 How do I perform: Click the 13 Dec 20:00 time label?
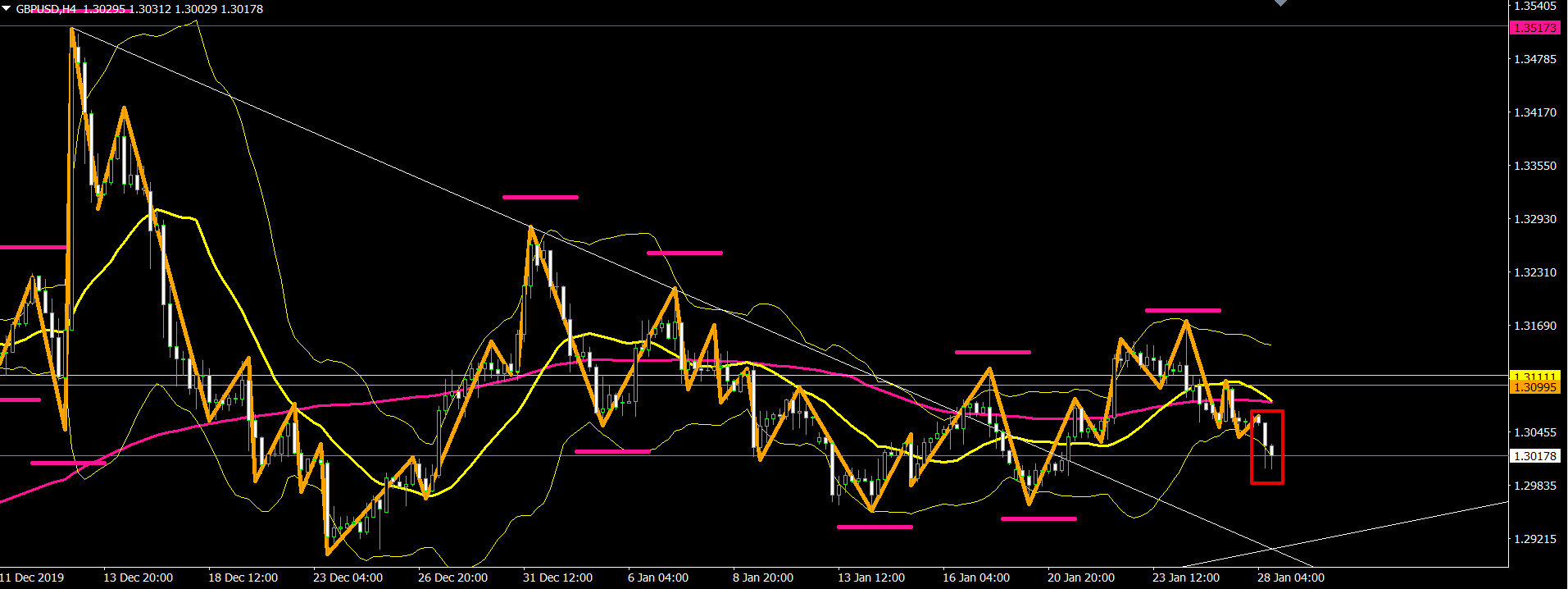[x=138, y=578]
